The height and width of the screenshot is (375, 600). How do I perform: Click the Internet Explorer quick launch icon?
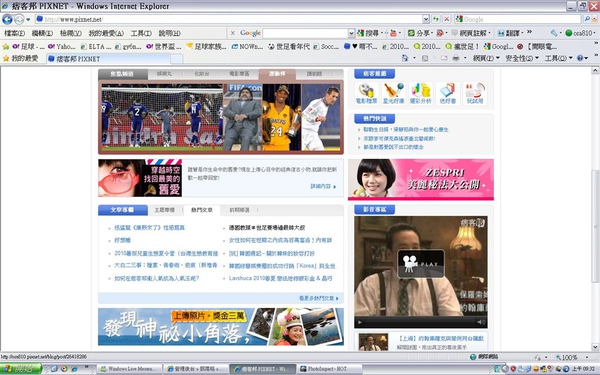(74, 369)
